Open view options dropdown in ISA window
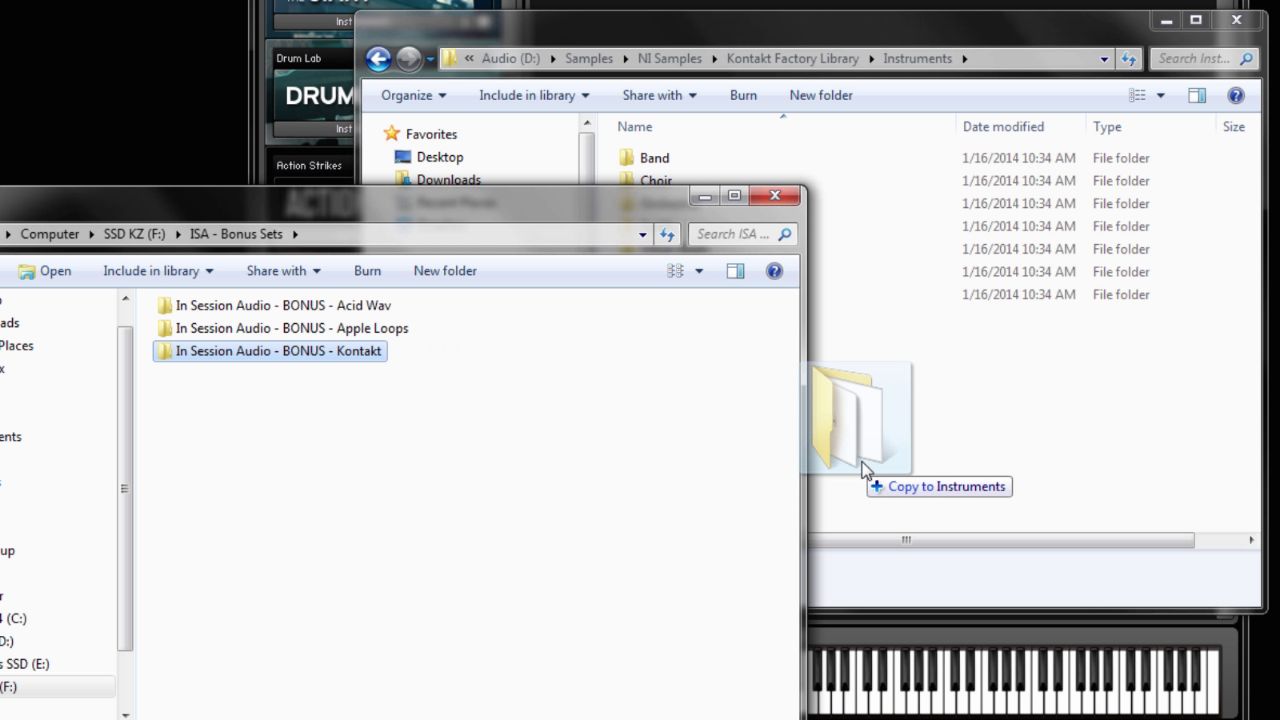The height and width of the screenshot is (720, 1280). pyautogui.click(x=698, y=271)
